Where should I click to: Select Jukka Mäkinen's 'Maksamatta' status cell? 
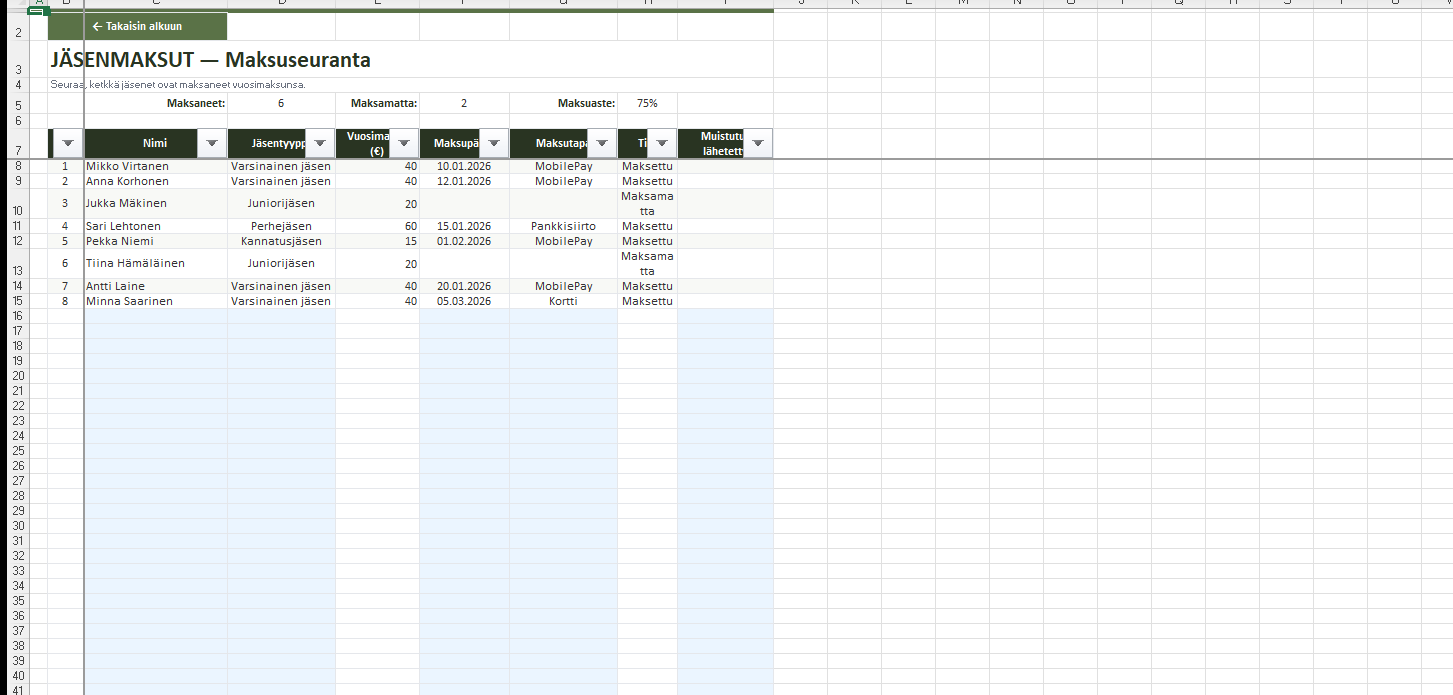647,204
